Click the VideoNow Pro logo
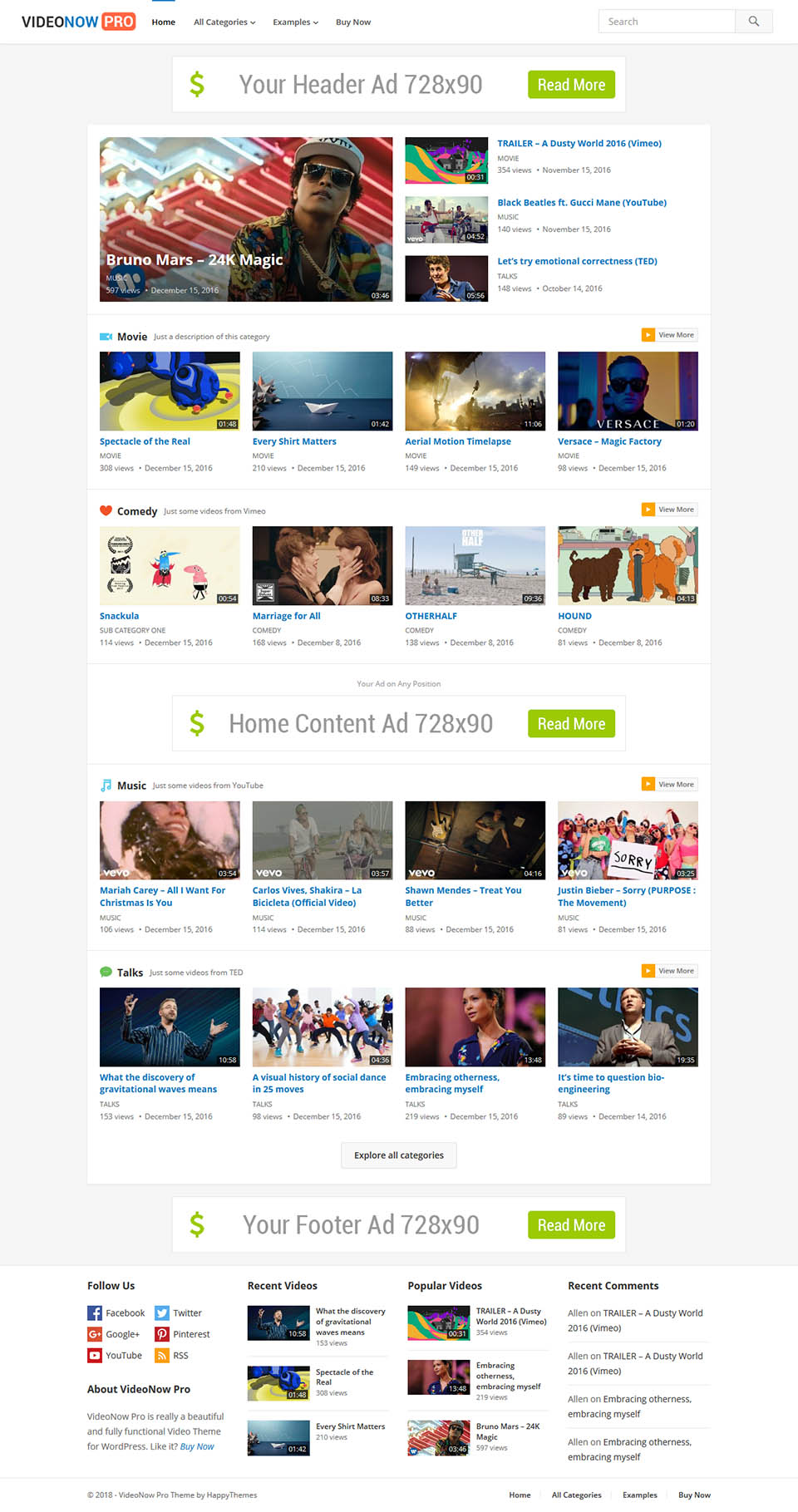 coord(78,22)
